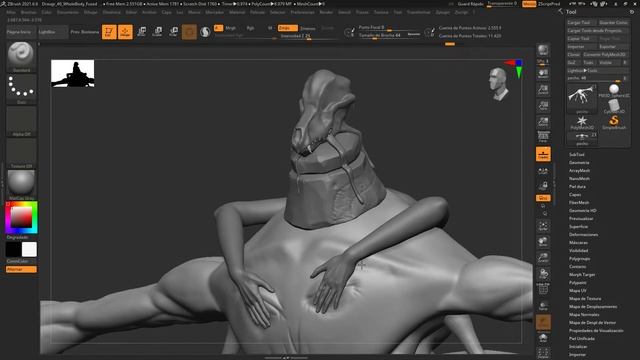The image size is (640, 360).
Task: Toggle the Gizmo 3D button
Action: [189, 32]
